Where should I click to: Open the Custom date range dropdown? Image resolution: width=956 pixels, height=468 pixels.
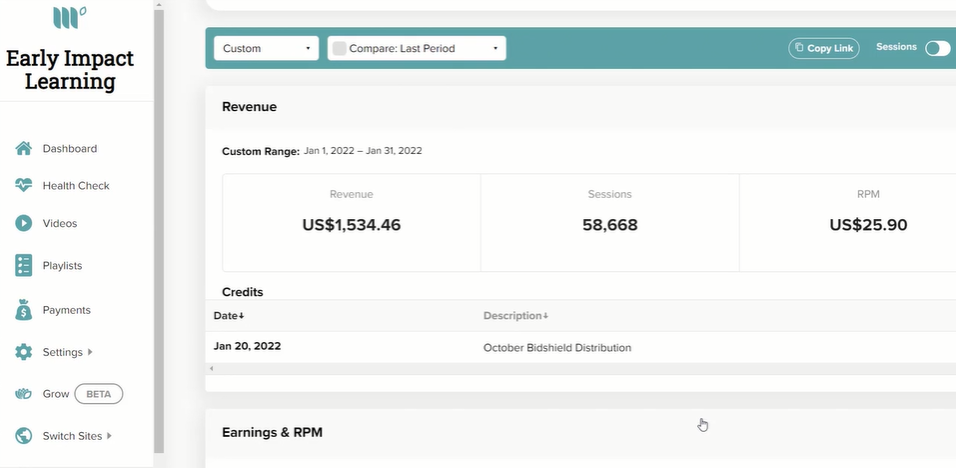(x=266, y=48)
